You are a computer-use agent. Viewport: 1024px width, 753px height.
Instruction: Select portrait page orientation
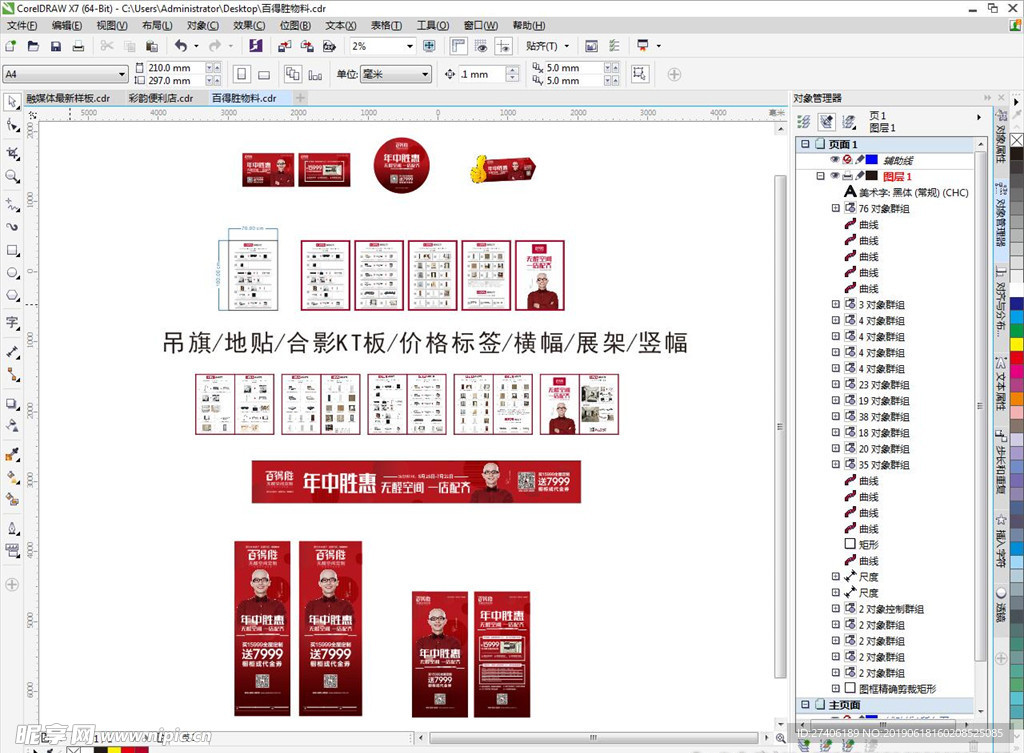pos(242,74)
